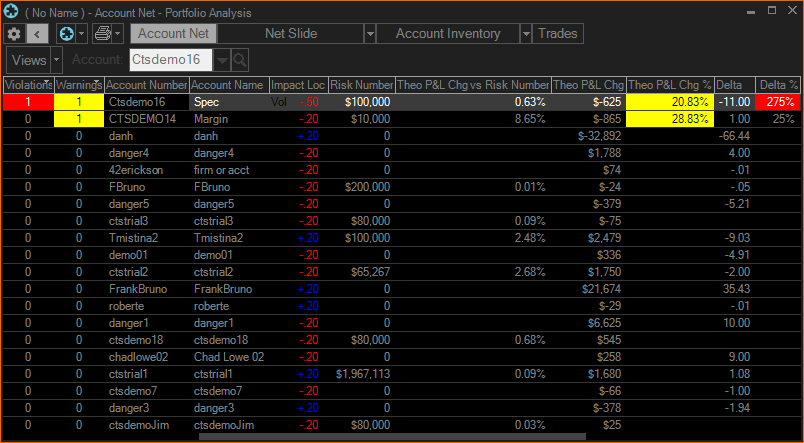Expand the Account Inventory dropdown arrow
This screenshot has height=443, width=804.
pos(526,34)
